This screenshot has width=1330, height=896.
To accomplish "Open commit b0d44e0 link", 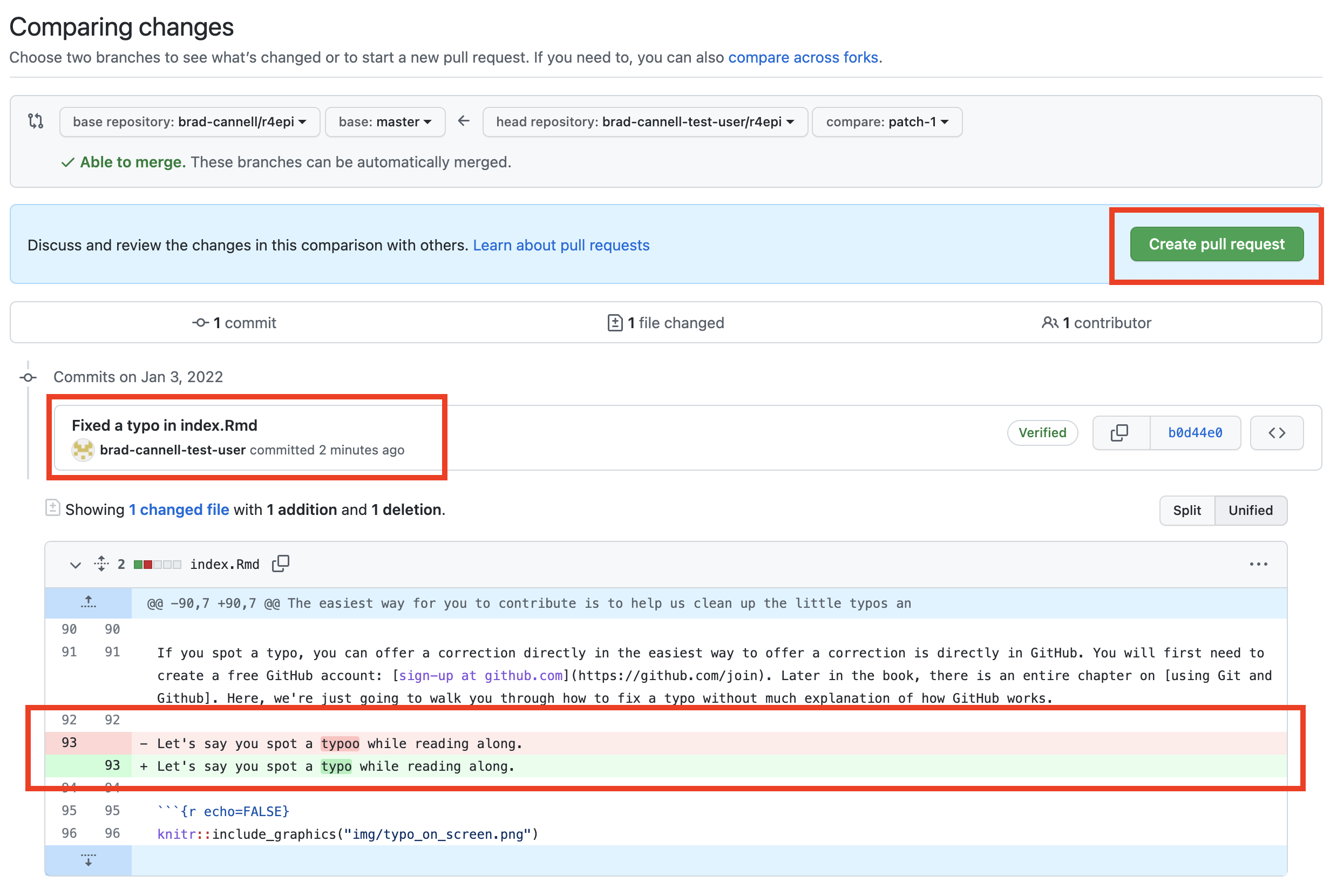I will point(1195,432).
